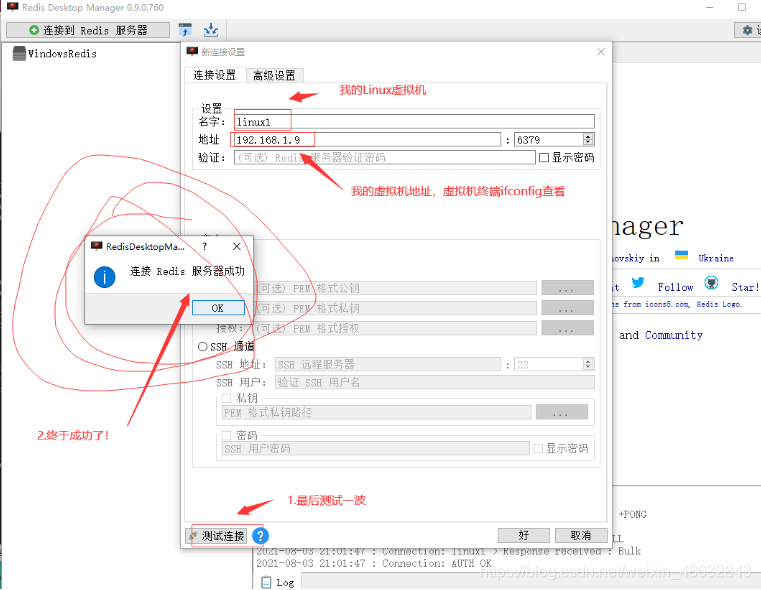
Task: Open the icons8.com link
Action: pos(667,304)
